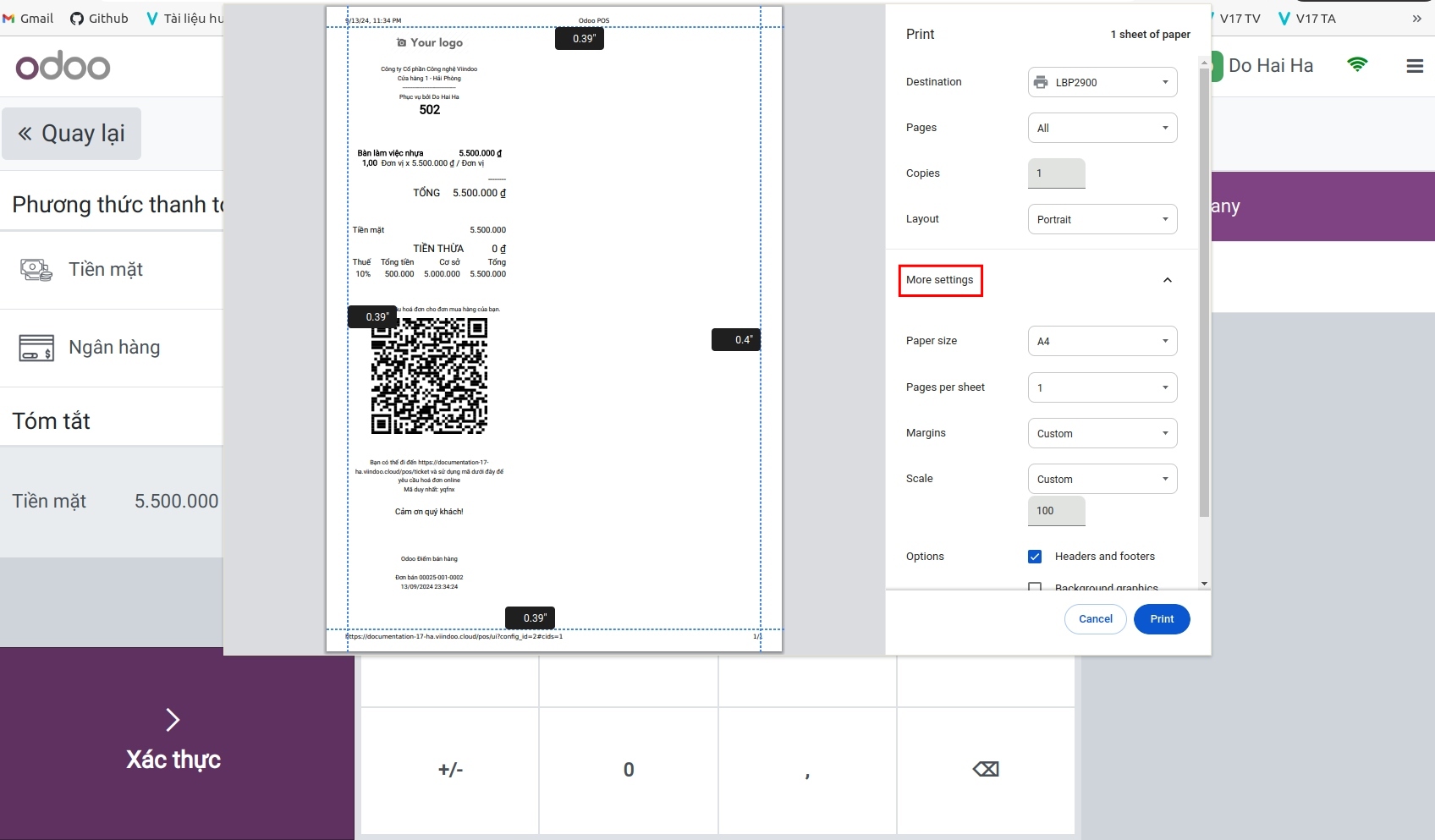Open the Destination printer dropdown
1435x840 pixels.
click(x=1102, y=82)
